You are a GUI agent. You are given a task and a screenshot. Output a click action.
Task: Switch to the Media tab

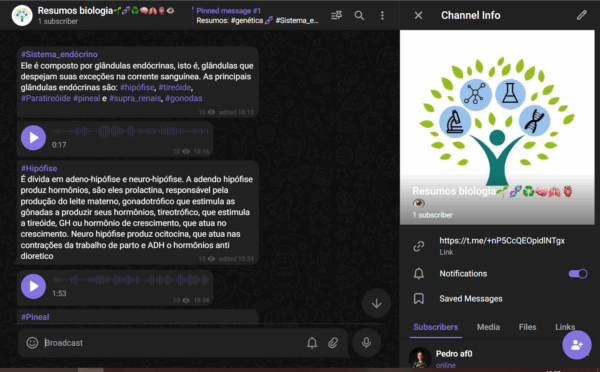pyautogui.click(x=488, y=327)
